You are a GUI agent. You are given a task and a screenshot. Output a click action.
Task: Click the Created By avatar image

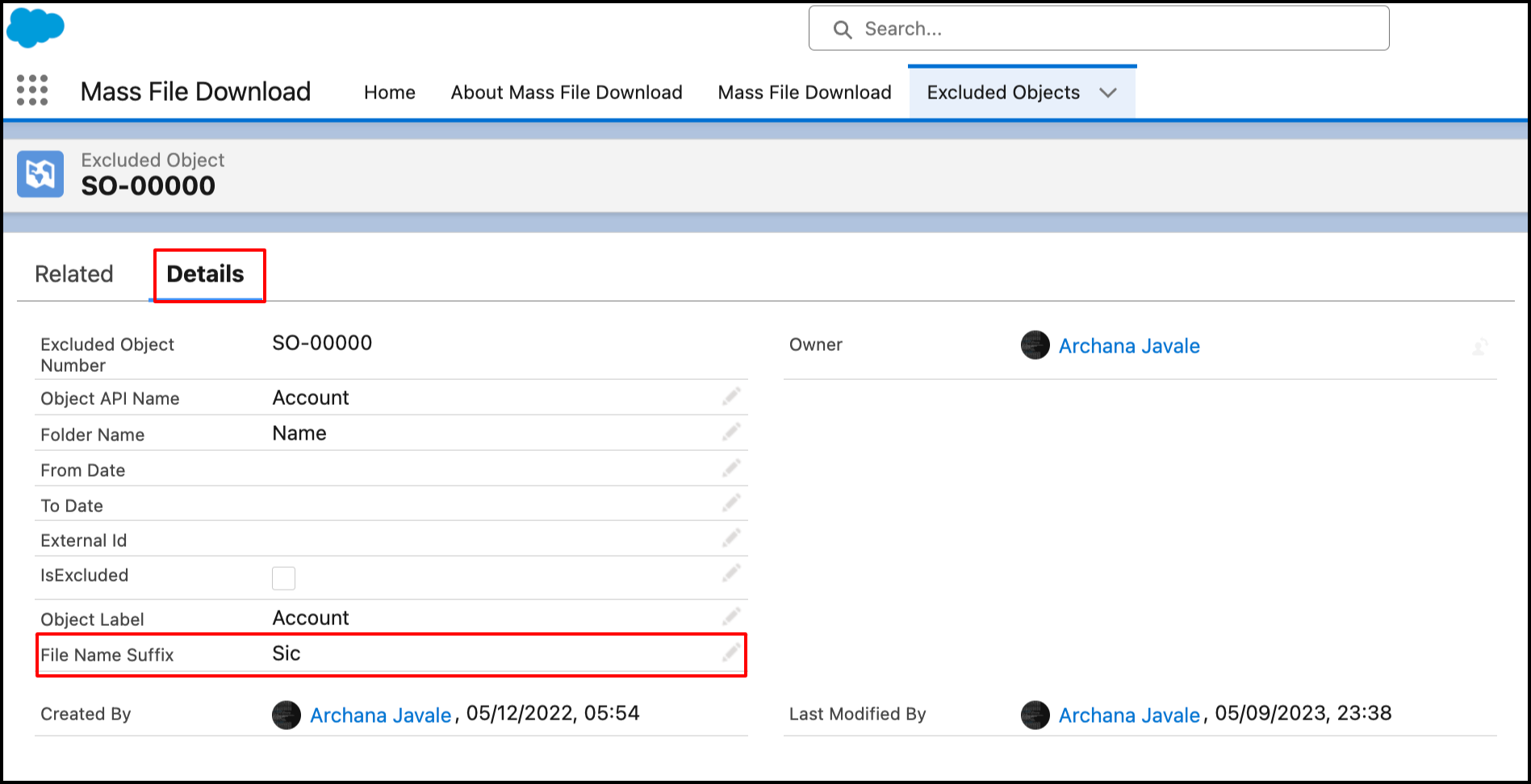287,715
